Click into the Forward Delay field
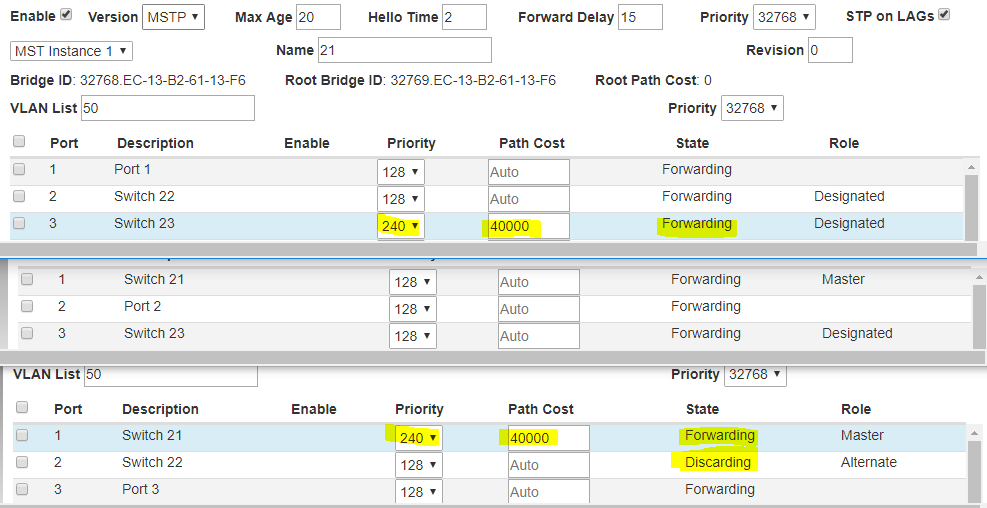Image resolution: width=987 pixels, height=508 pixels. (x=640, y=17)
